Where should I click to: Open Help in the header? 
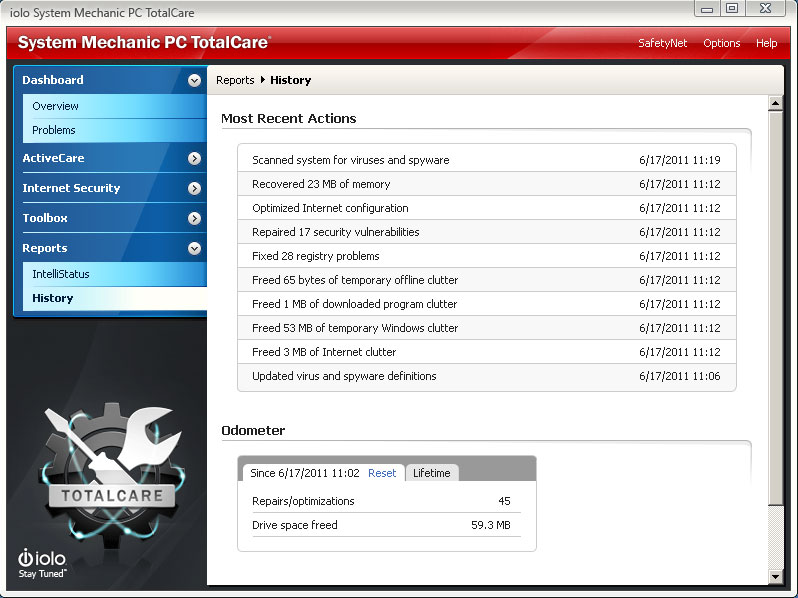click(x=766, y=43)
